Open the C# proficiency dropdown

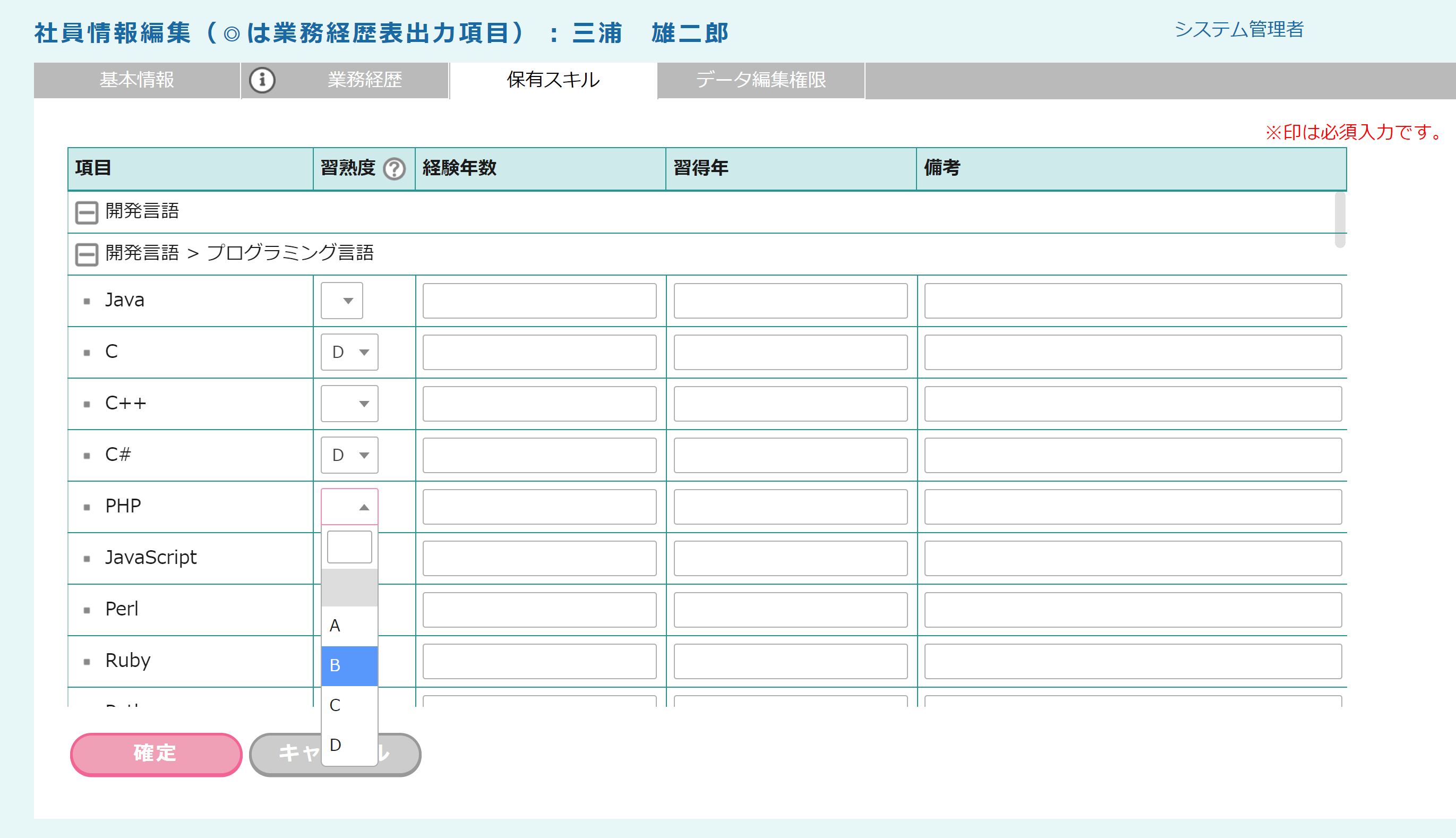pos(349,455)
